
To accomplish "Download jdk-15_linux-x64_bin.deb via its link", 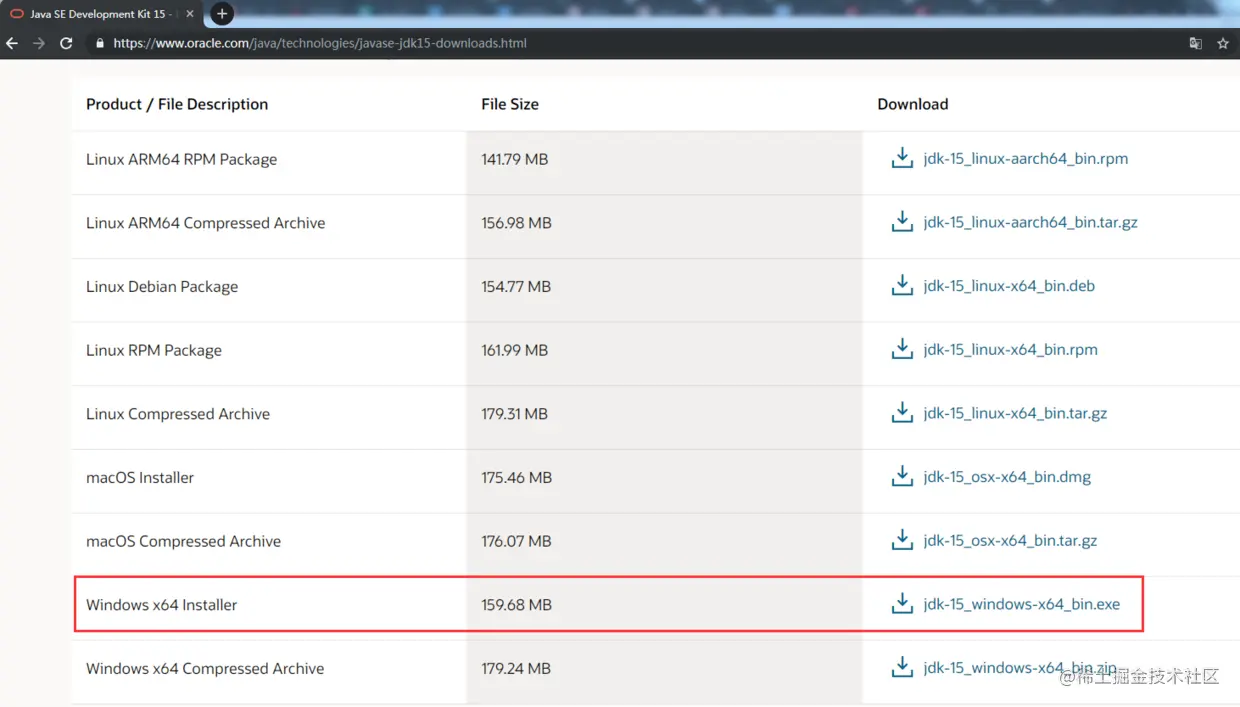I will [x=1009, y=286].
